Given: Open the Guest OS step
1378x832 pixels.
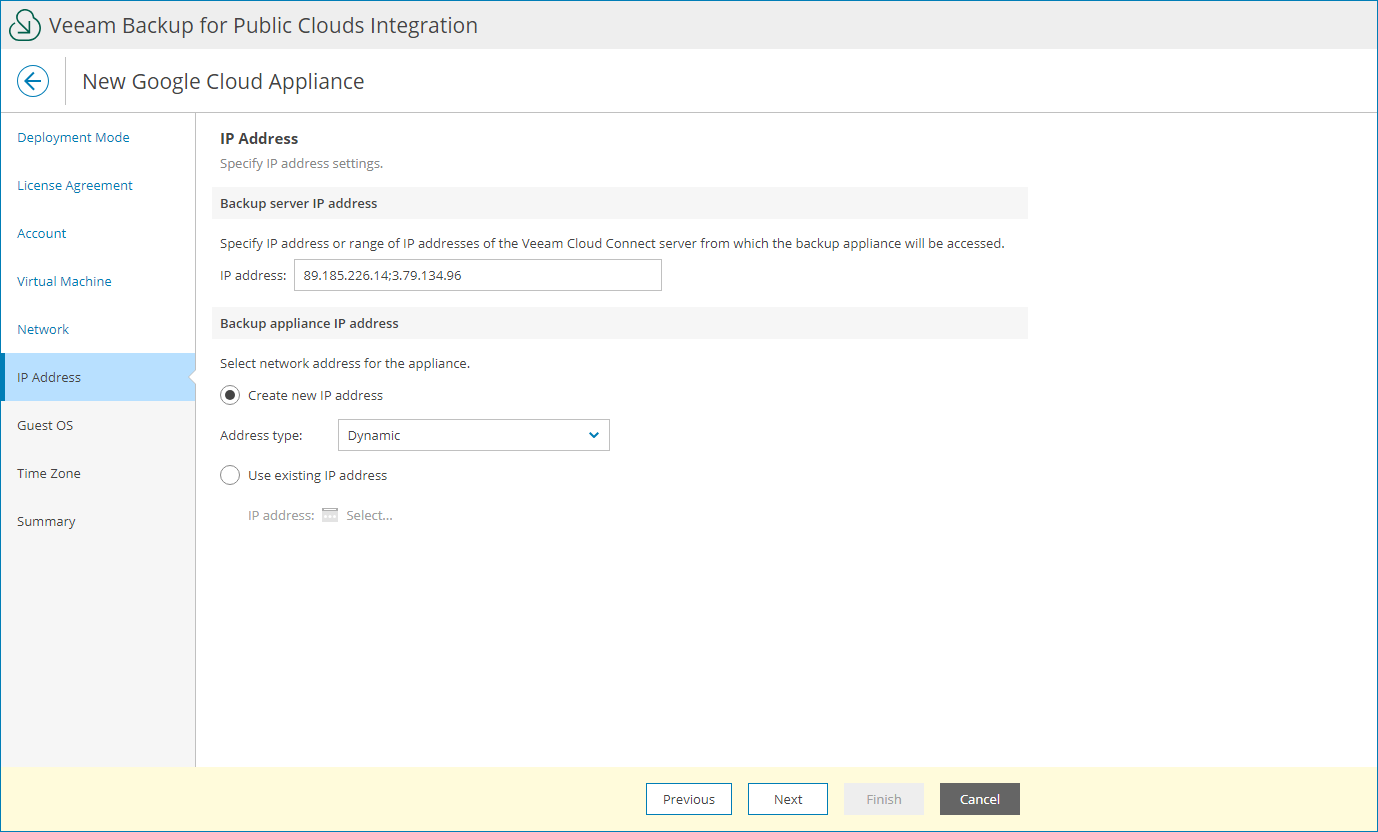Looking at the screenshot, I should pyautogui.click(x=45, y=425).
